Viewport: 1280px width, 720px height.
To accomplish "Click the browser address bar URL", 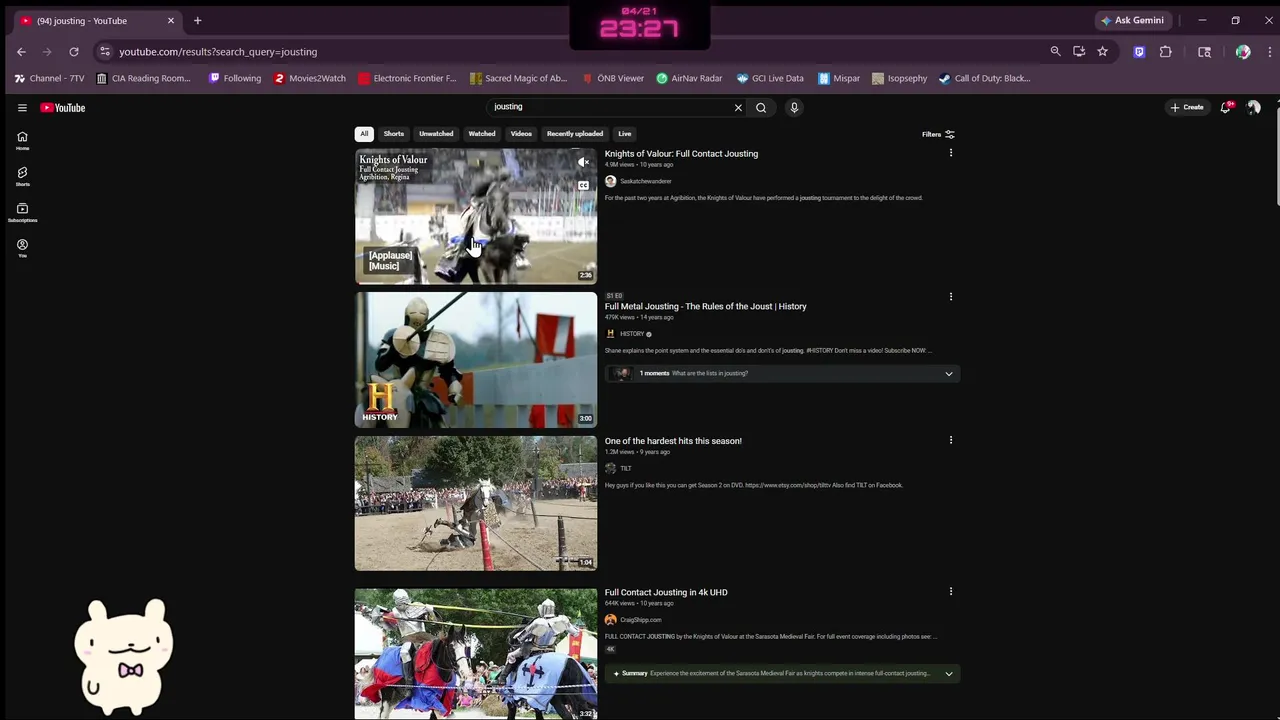I will coord(218,52).
